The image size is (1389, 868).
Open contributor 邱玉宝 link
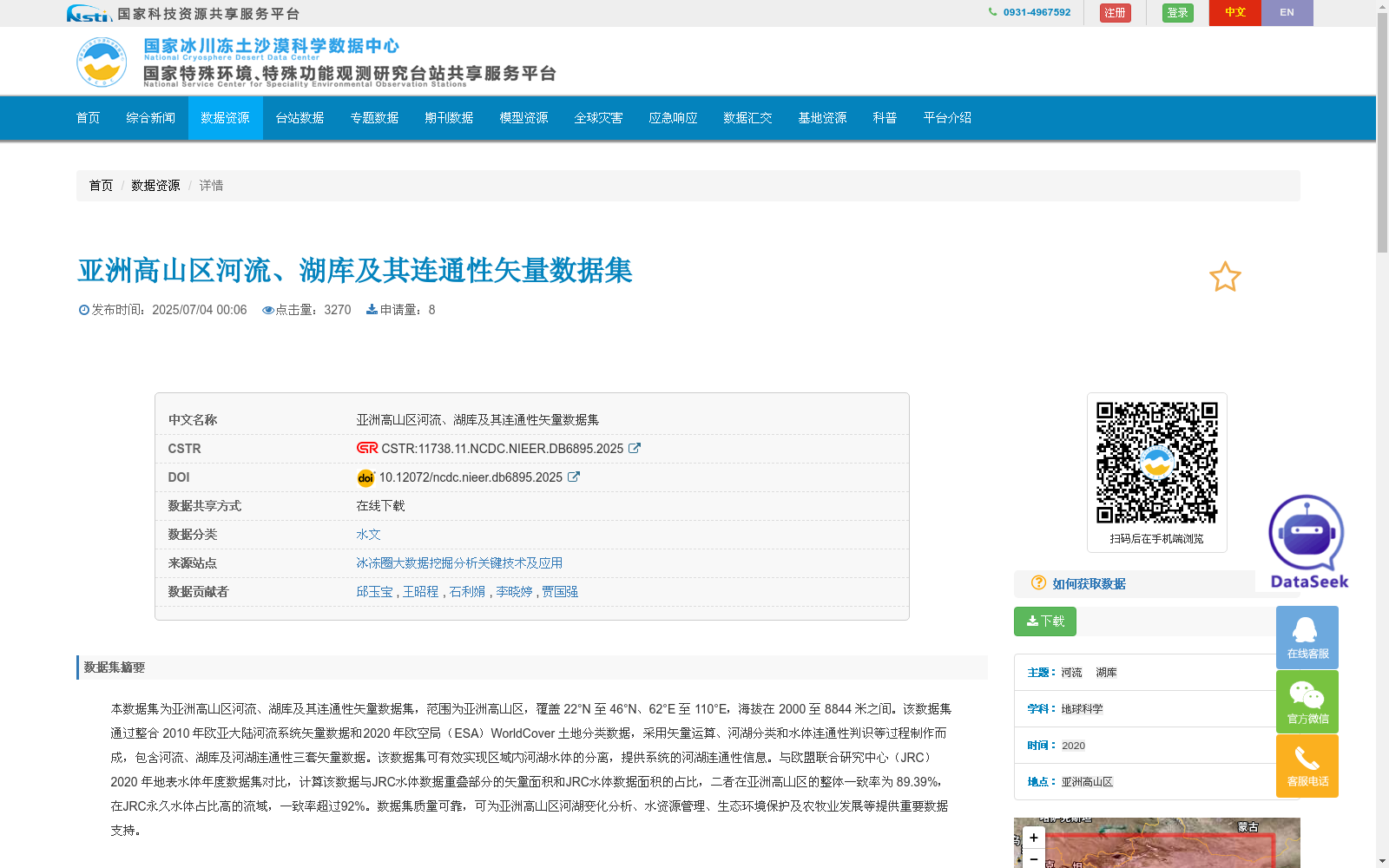[x=374, y=592]
